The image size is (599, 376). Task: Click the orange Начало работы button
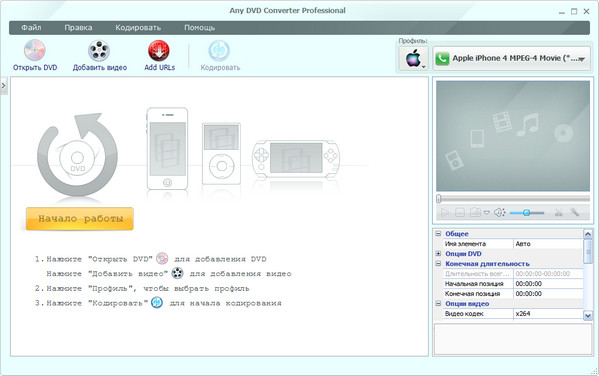pos(80,219)
